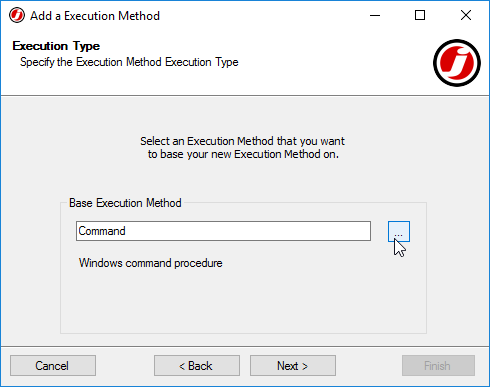Image resolution: width=490 pixels, height=387 pixels.
Task: Click the Add a Execution Method title text
Action: 95,16
